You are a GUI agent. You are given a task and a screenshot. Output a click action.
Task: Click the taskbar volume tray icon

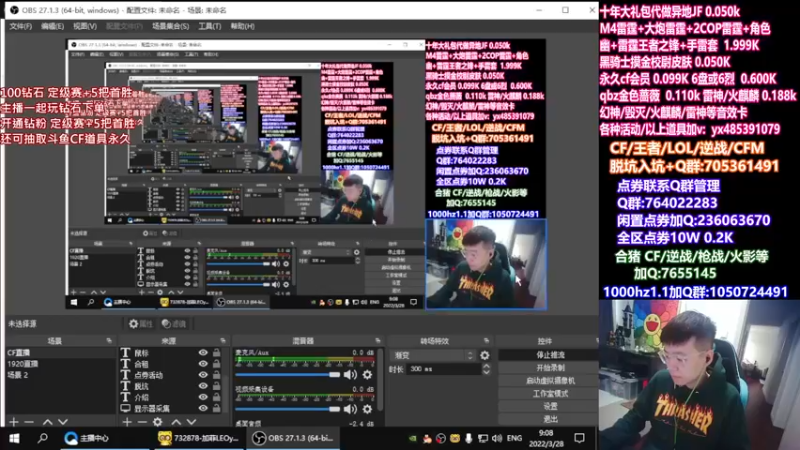tap(497, 438)
